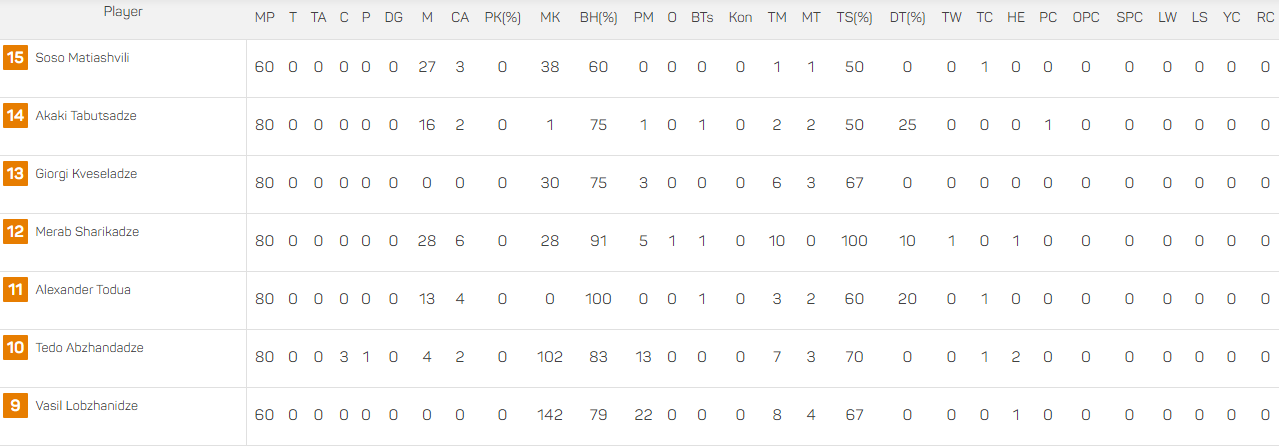The width and height of the screenshot is (1279, 446).
Task: Sort by the PK(%) column header
Action: point(502,18)
